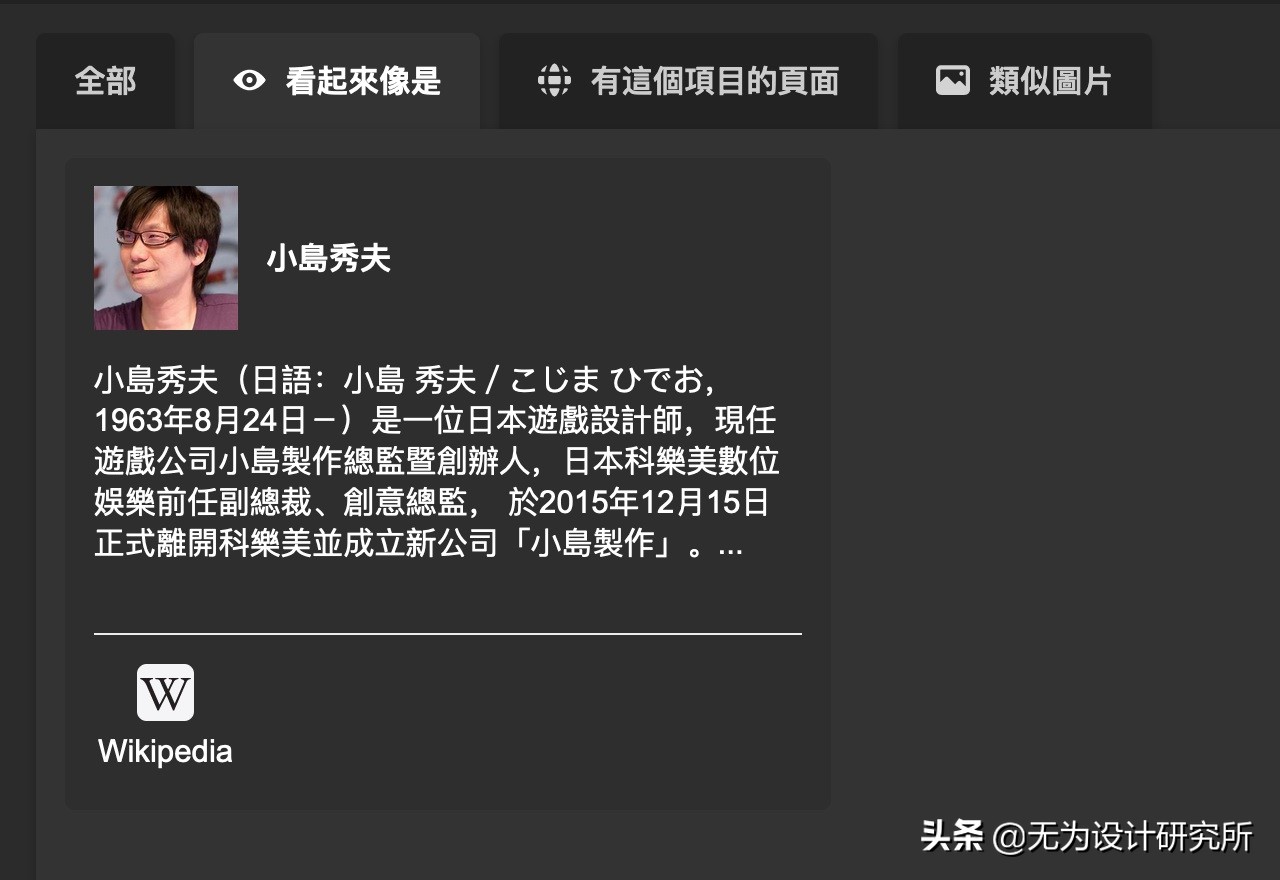Click the horizontal divider above Wikipedia
Screen dimensions: 1280x880
pyautogui.click(x=448, y=634)
